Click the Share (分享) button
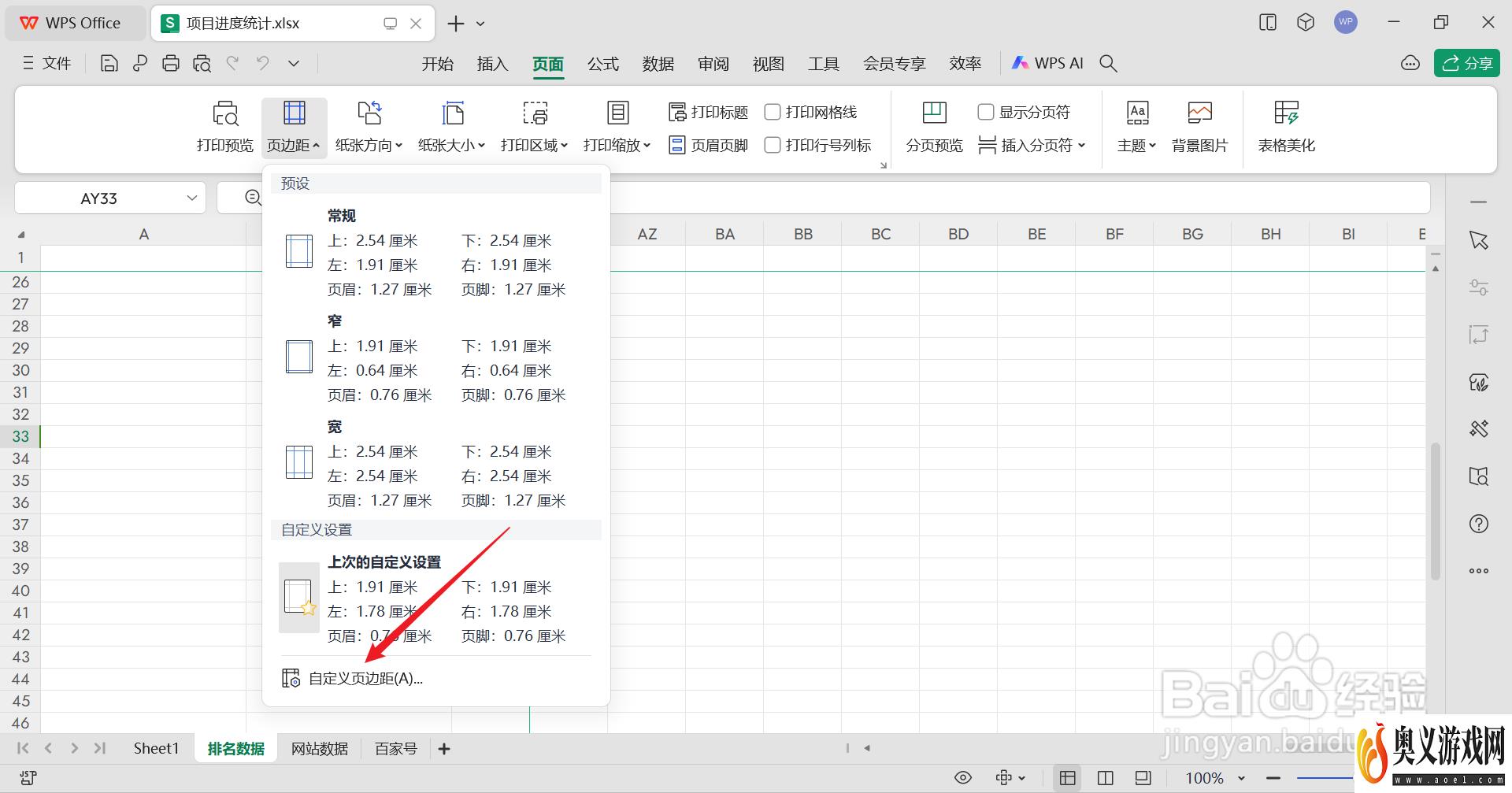 point(1466,64)
